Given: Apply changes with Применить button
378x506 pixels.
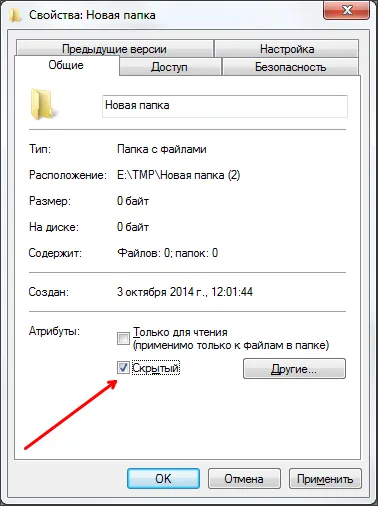Looking at the screenshot, I should [325, 479].
